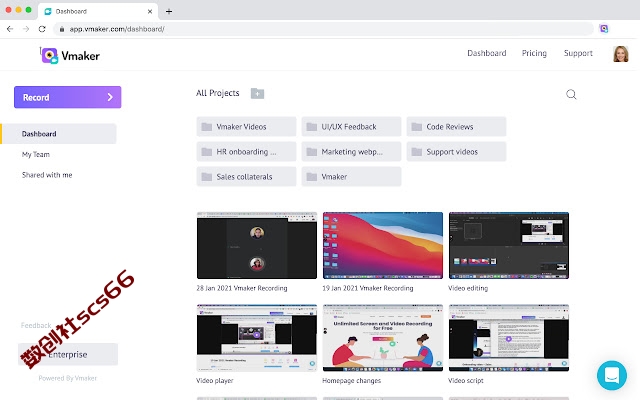Viewport: 640px width, 400px height.
Task: Reload the page with the refresh icon
Action: (x=42, y=29)
